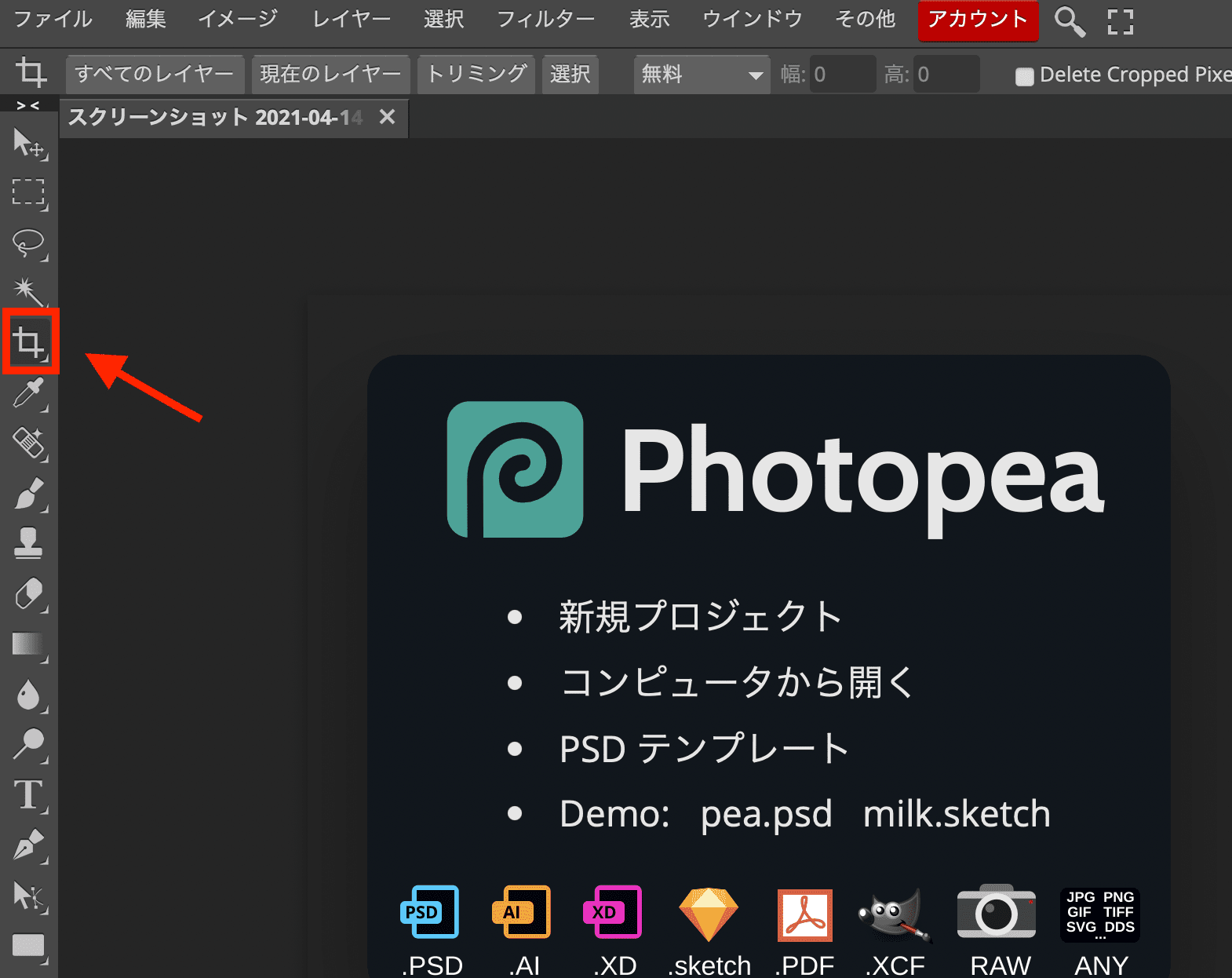
Task: Choose the Eraser tool
Action: 29,594
